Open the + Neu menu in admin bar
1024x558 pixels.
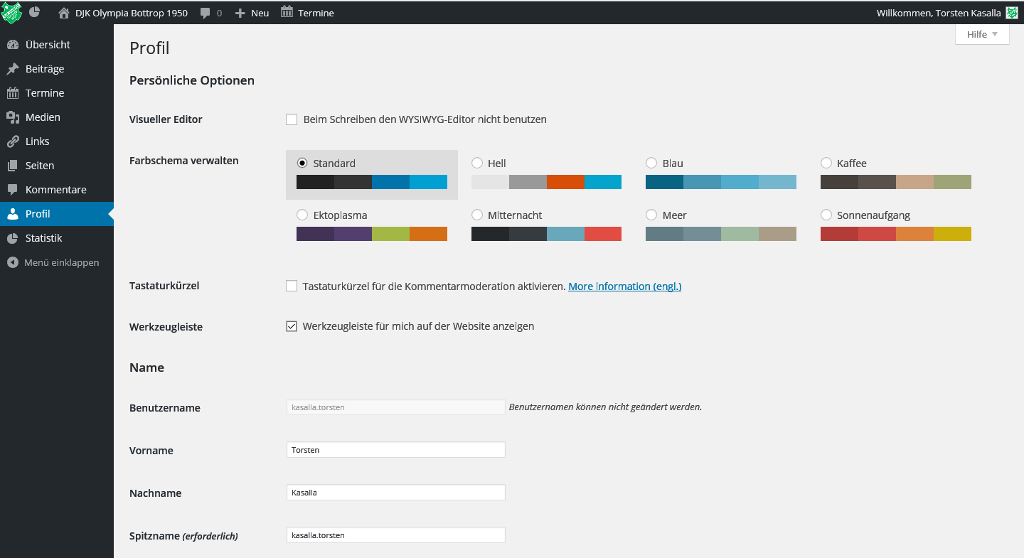click(x=252, y=13)
